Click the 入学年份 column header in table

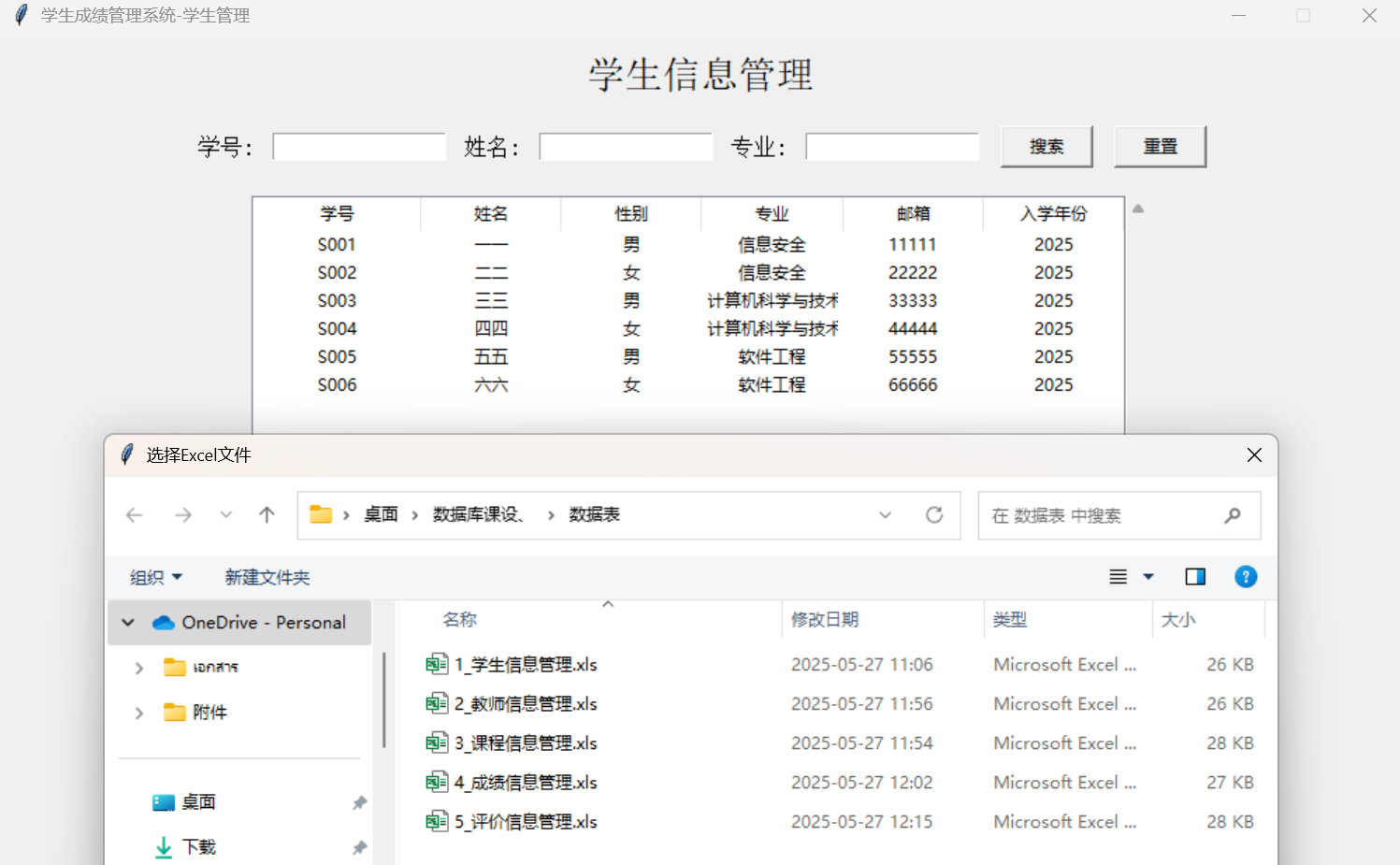(1053, 214)
